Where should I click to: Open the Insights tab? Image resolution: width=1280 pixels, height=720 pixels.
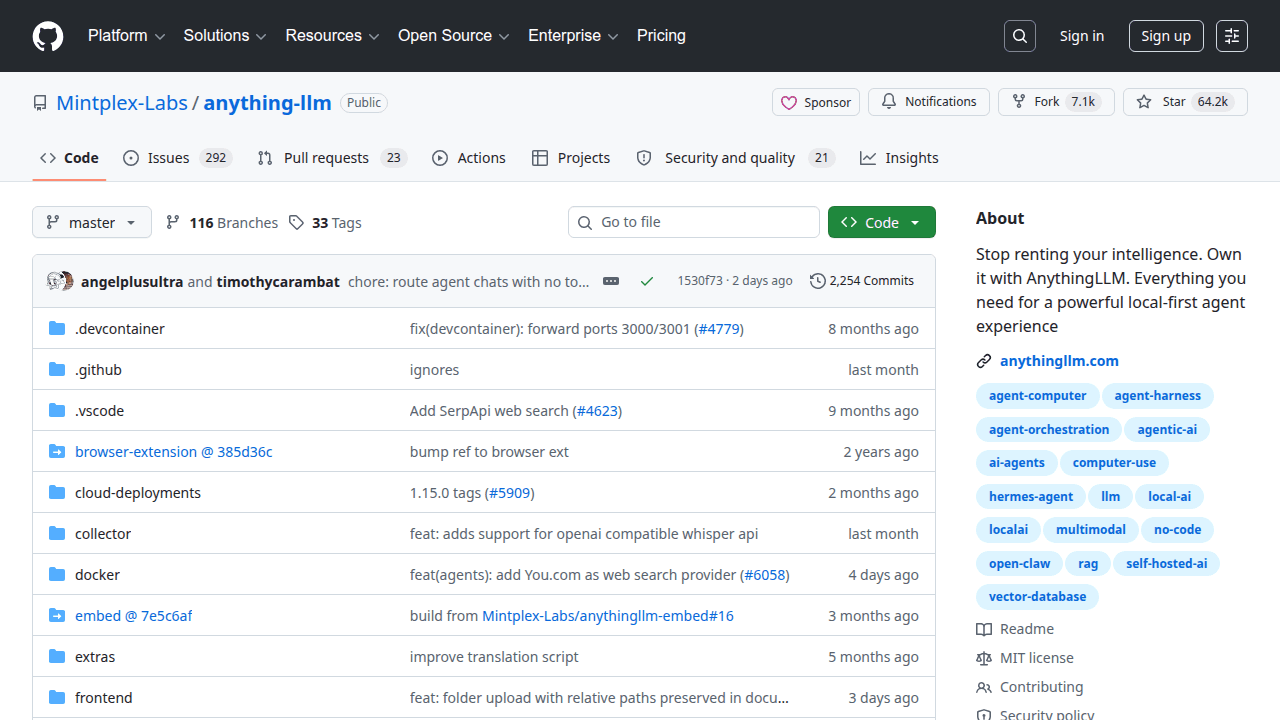coord(899,158)
